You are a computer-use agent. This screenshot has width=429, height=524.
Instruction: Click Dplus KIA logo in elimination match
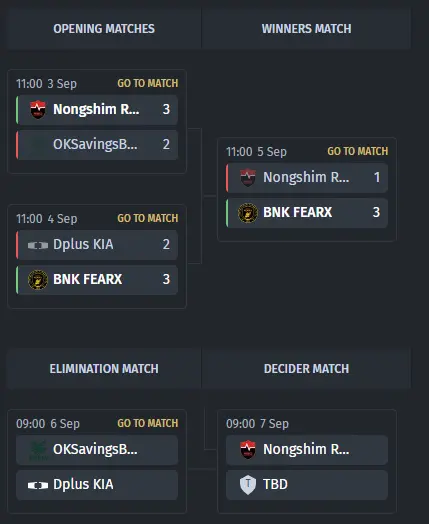[38, 485]
